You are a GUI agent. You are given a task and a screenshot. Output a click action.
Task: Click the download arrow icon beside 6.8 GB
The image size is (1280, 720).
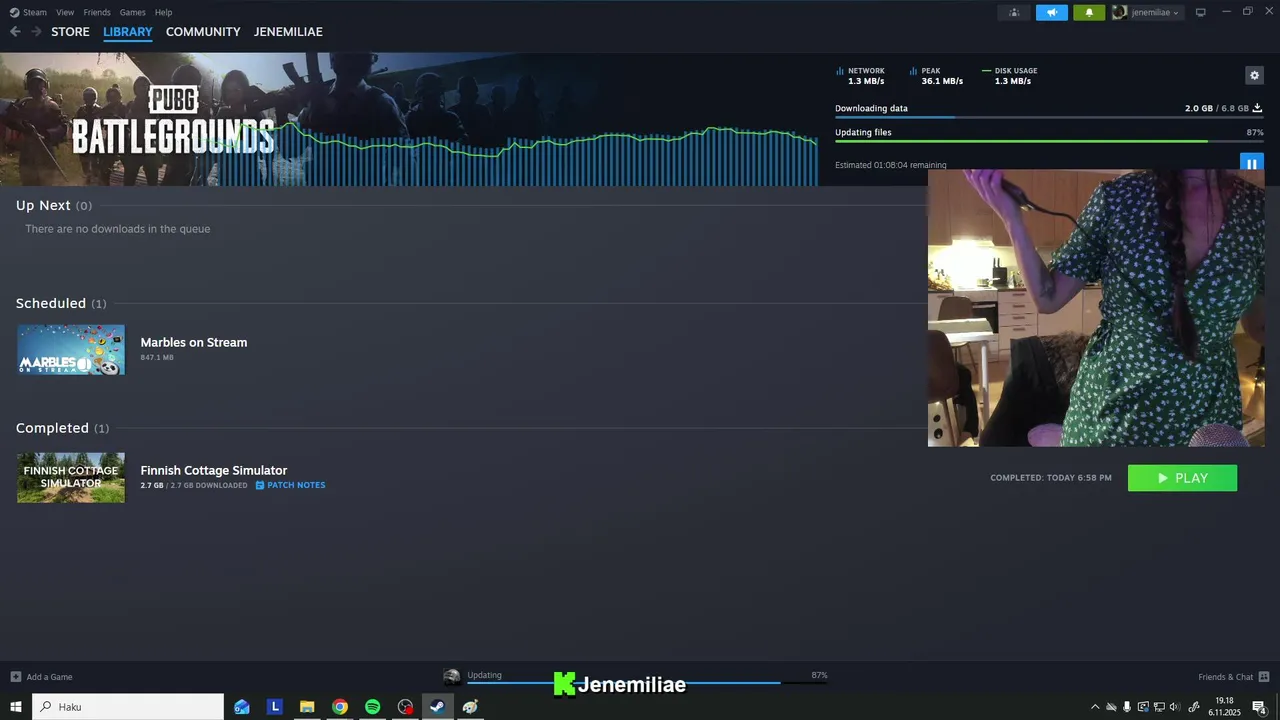(x=1257, y=108)
